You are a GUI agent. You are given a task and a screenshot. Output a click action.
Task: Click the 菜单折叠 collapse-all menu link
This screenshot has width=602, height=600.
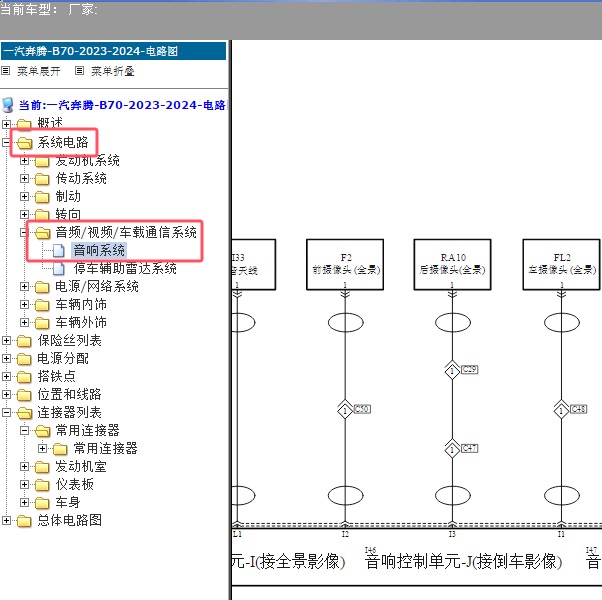click(x=112, y=71)
